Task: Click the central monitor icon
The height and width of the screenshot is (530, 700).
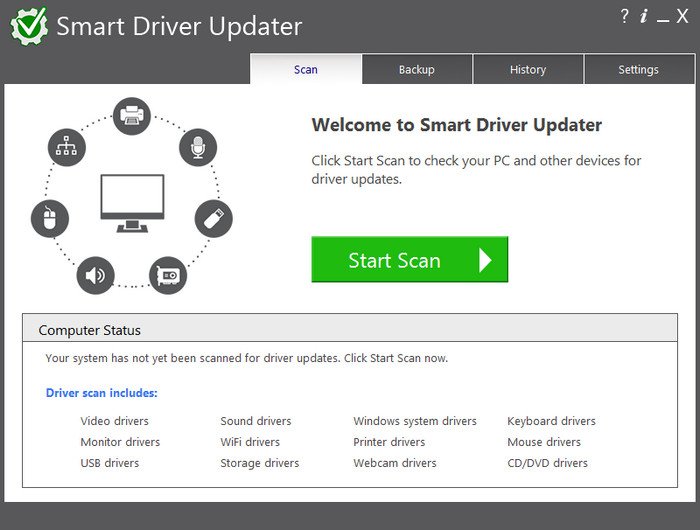Action: tap(132, 203)
